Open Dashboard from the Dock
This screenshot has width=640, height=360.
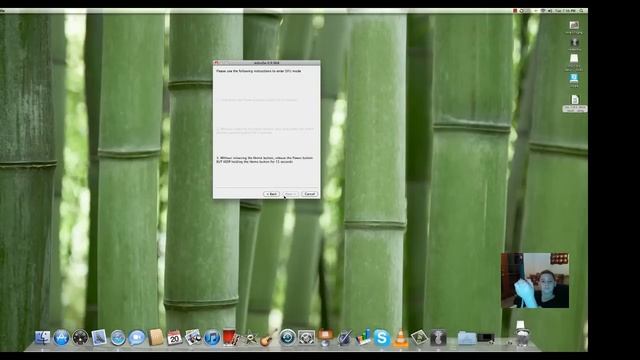tap(80, 338)
